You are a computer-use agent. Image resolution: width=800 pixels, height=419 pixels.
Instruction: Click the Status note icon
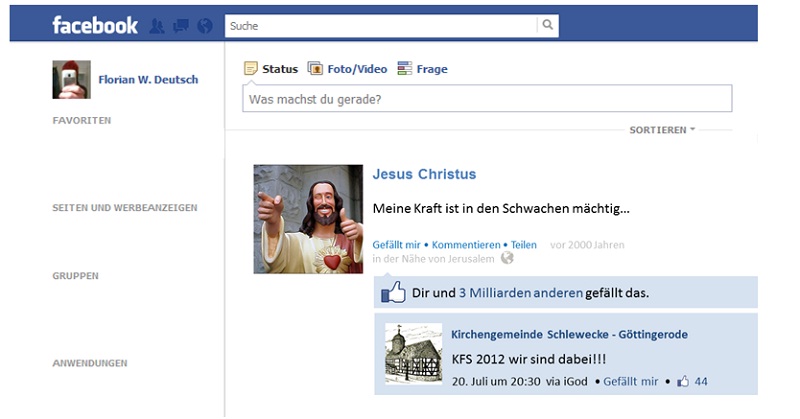(x=251, y=68)
